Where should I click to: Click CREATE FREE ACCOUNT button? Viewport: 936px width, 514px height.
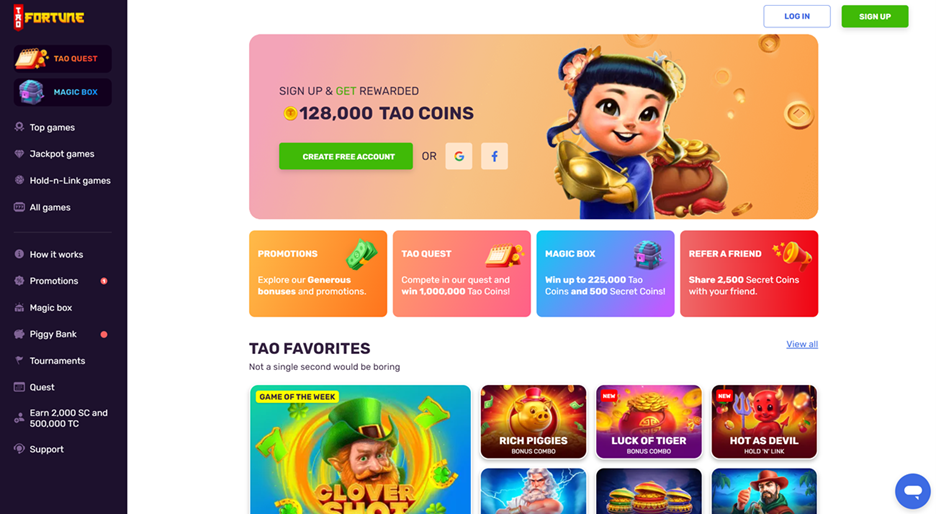346,156
